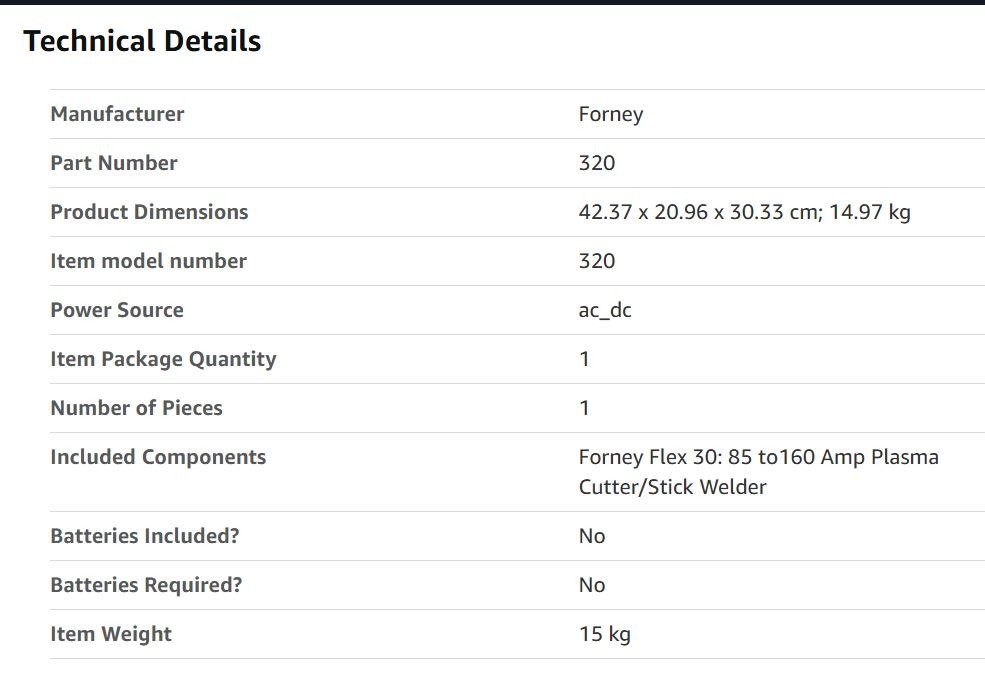The image size is (985, 697).
Task: Click the 'ac_dc' power source value
Action: (x=605, y=310)
